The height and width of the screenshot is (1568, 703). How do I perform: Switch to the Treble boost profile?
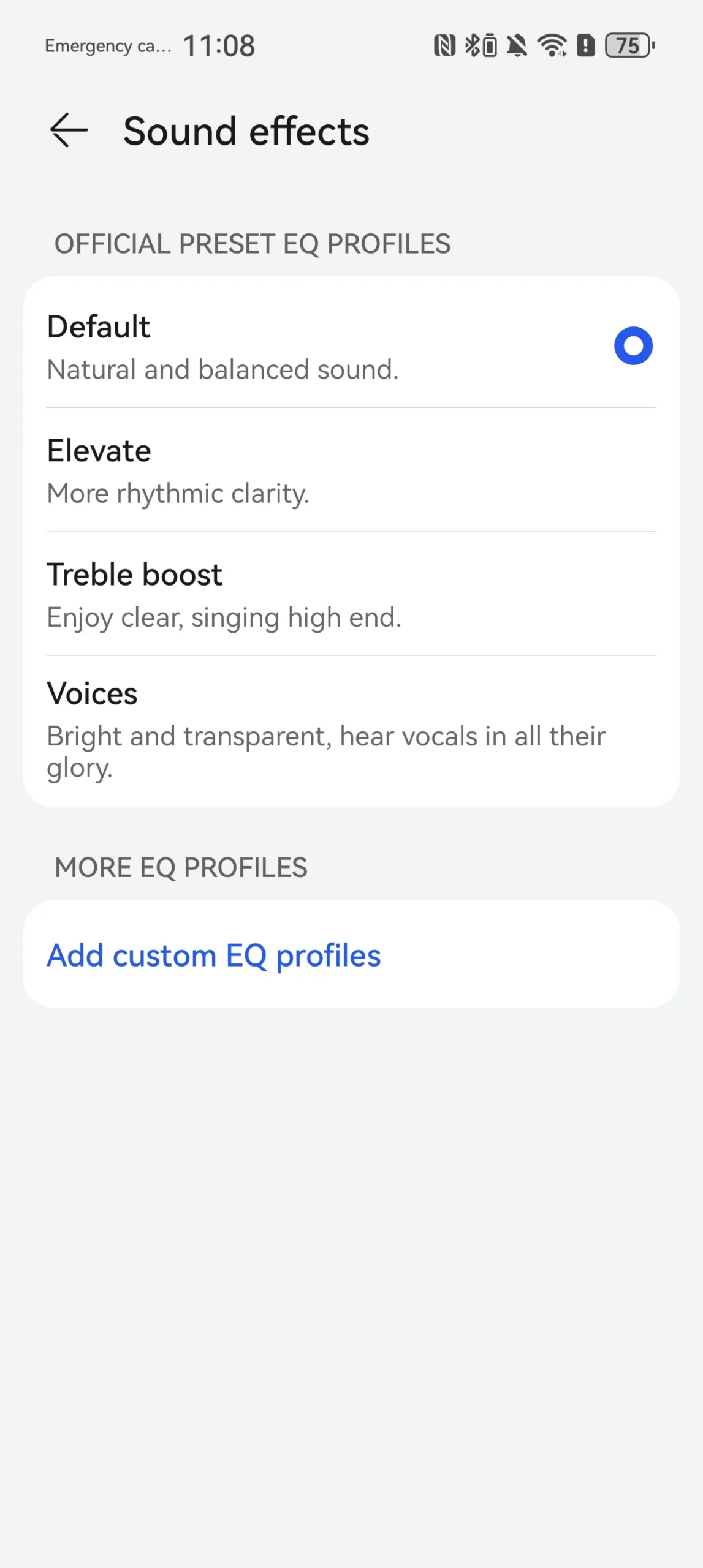[x=134, y=575]
